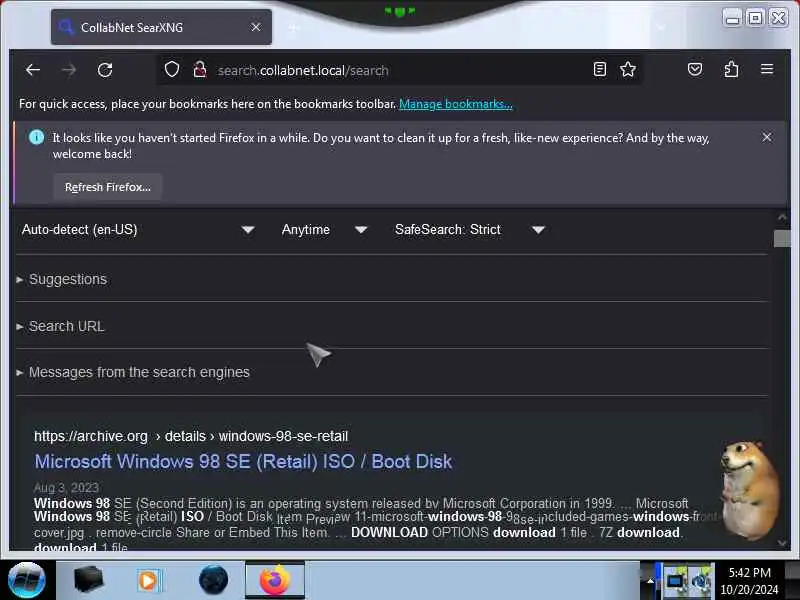Click the Refresh Firefox... button
The width and height of the screenshot is (800, 600).
(x=108, y=187)
